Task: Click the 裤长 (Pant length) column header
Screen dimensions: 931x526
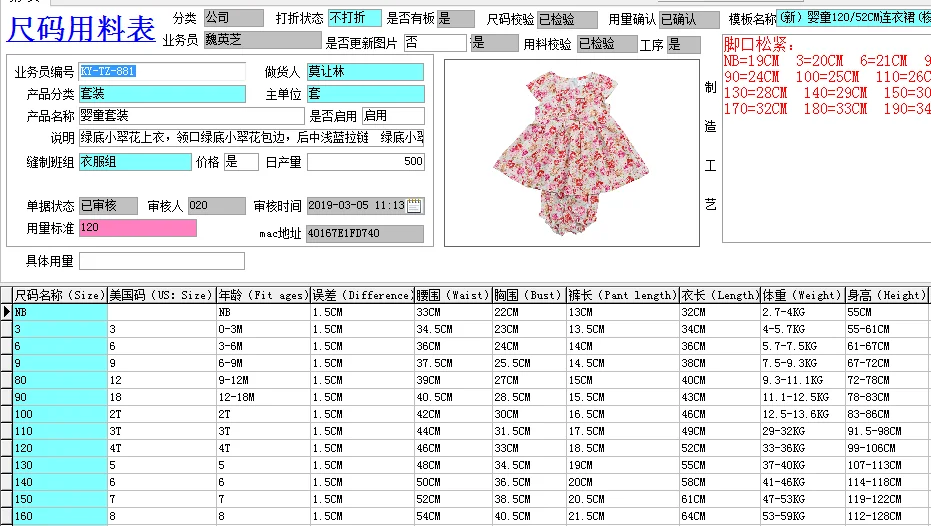Action: coord(623,295)
